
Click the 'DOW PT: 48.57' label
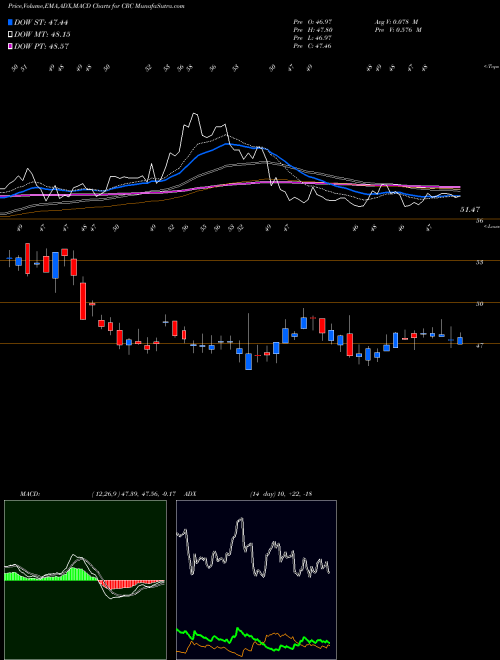click(41, 46)
